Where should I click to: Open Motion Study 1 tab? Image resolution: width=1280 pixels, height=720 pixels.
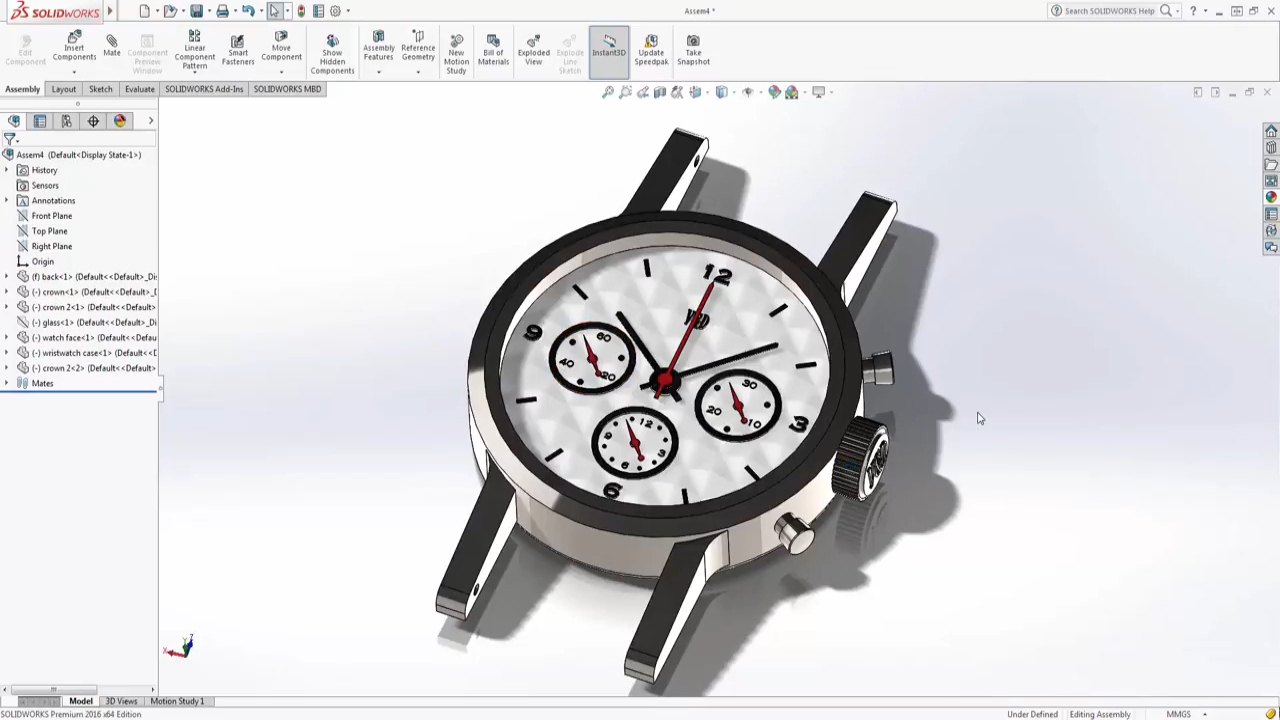[177, 701]
